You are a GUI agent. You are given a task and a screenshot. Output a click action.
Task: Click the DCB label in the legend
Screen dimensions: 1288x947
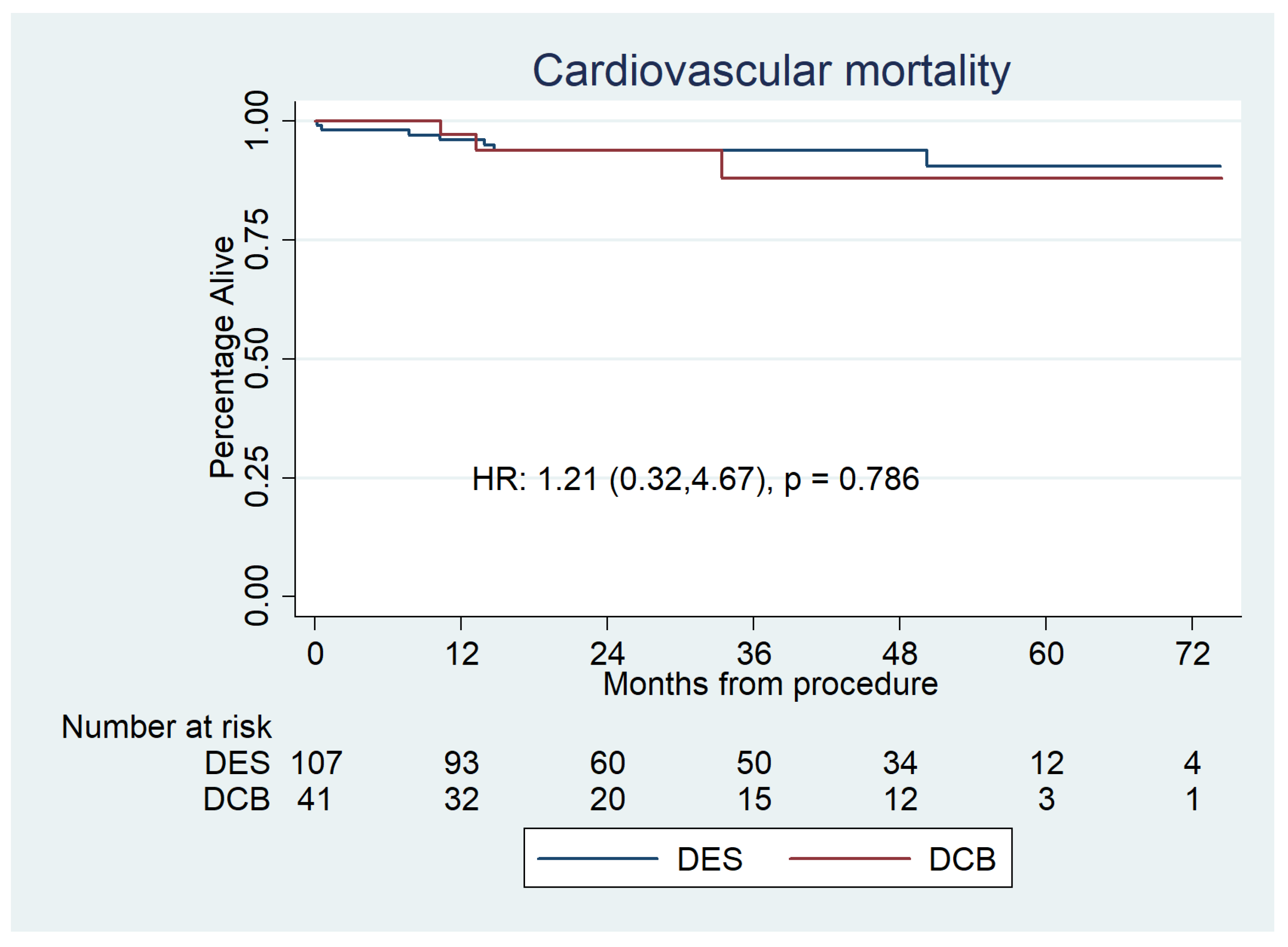pos(962,859)
